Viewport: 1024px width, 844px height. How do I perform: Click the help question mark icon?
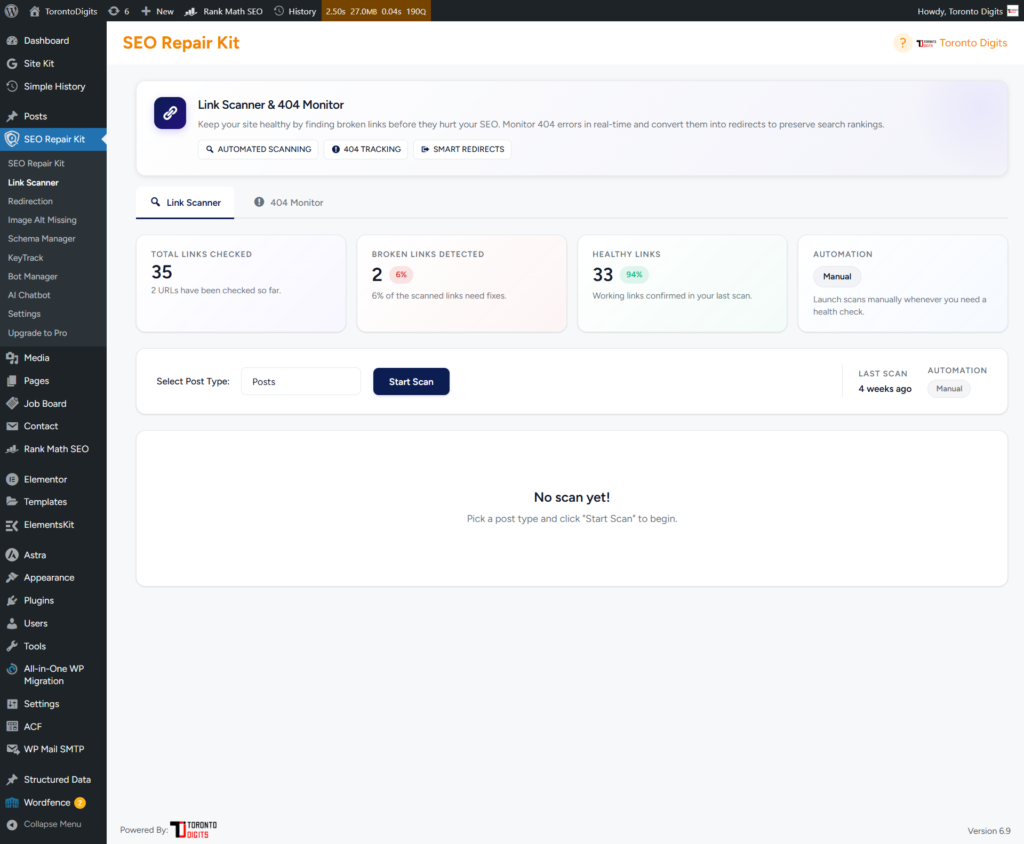coord(902,43)
